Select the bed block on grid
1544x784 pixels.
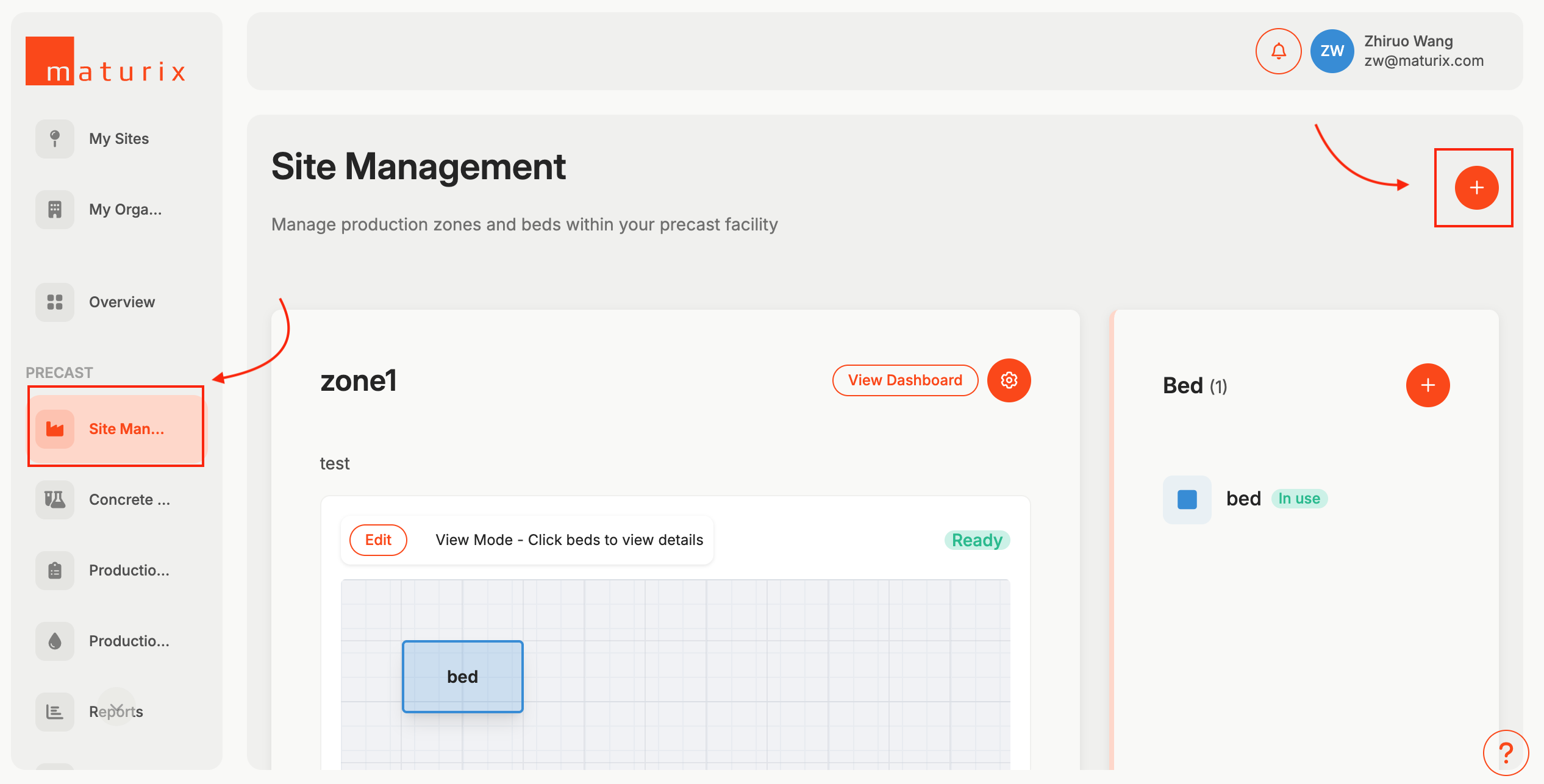[x=462, y=677]
